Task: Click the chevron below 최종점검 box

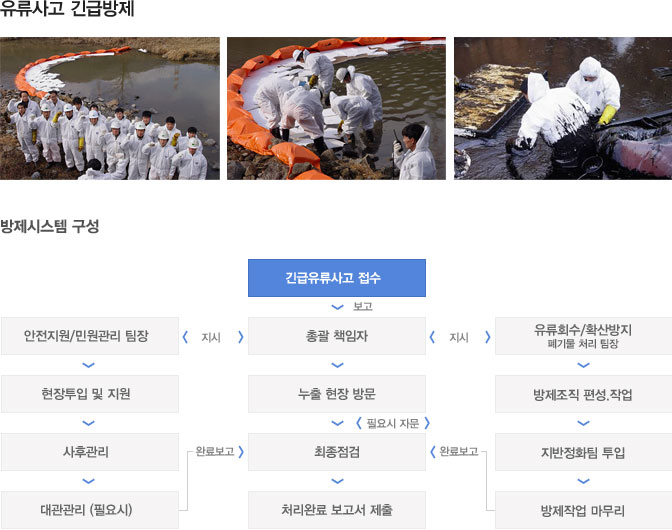Action: 337,481
